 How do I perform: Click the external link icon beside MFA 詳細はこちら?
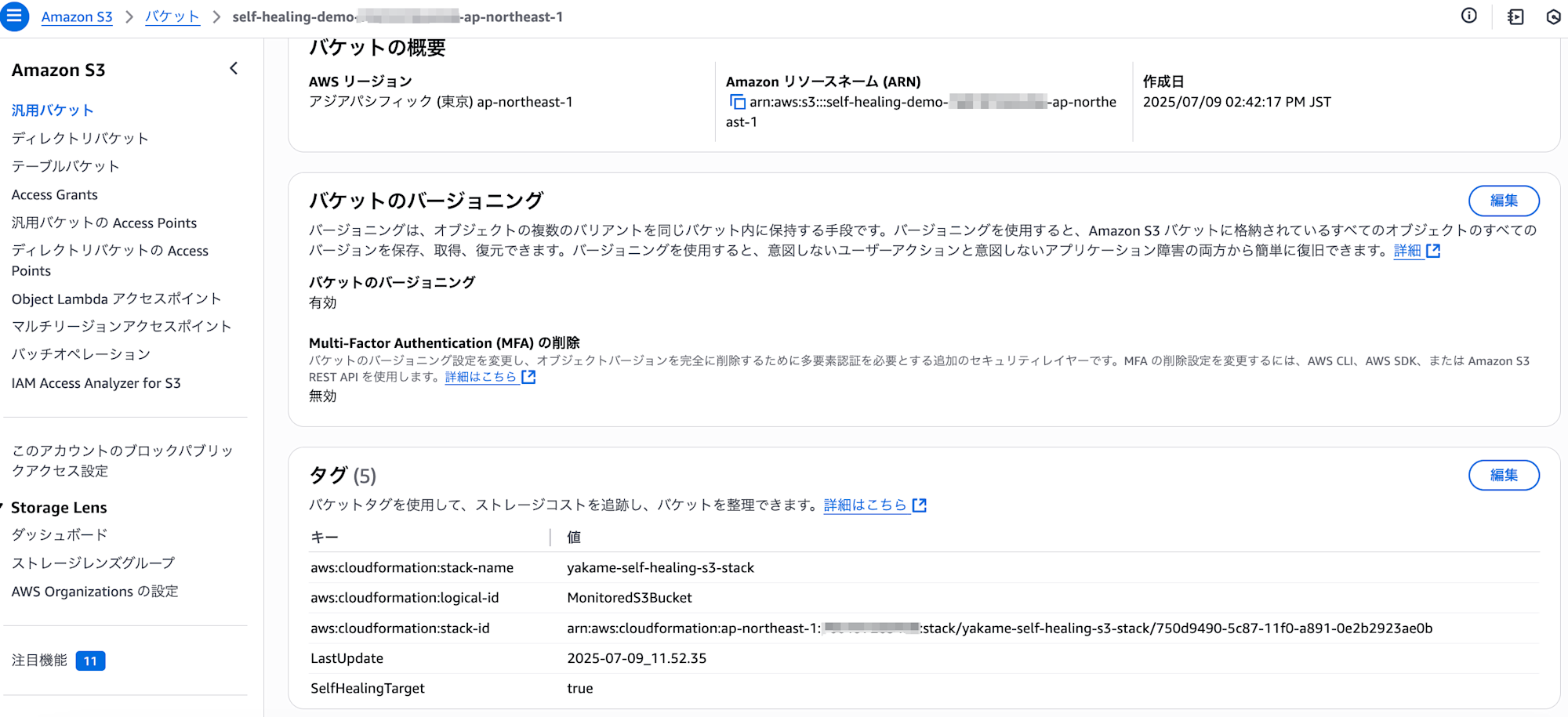pos(528,377)
